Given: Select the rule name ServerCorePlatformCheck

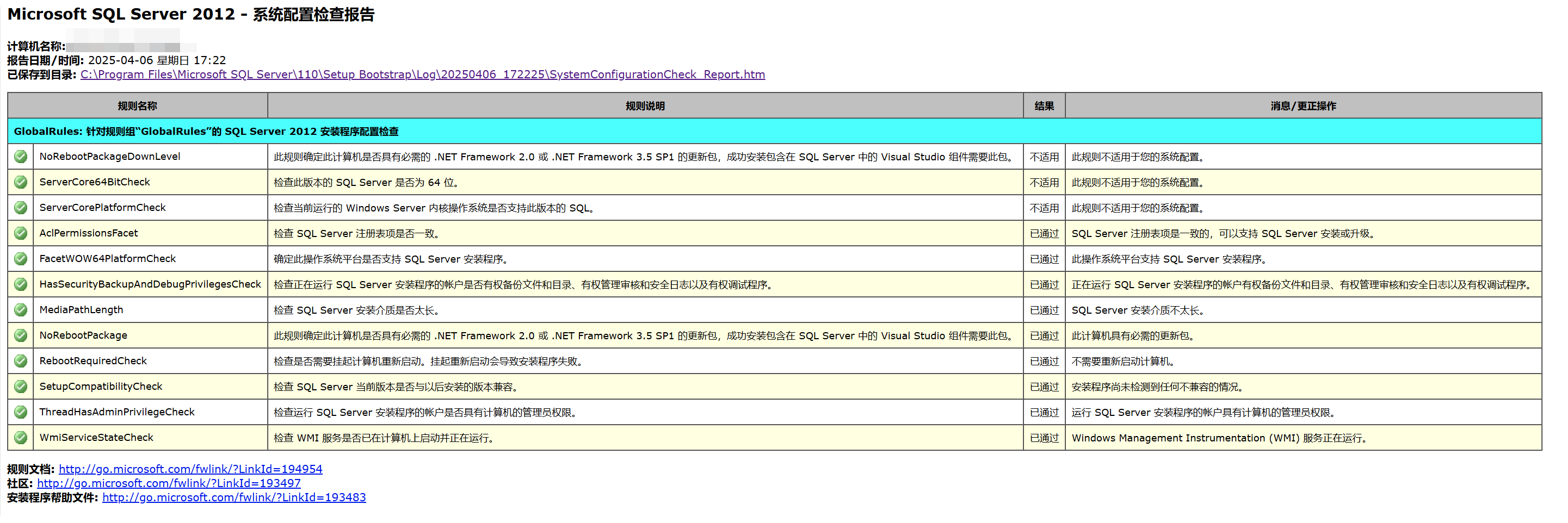Looking at the screenshot, I should pos(103,208).
